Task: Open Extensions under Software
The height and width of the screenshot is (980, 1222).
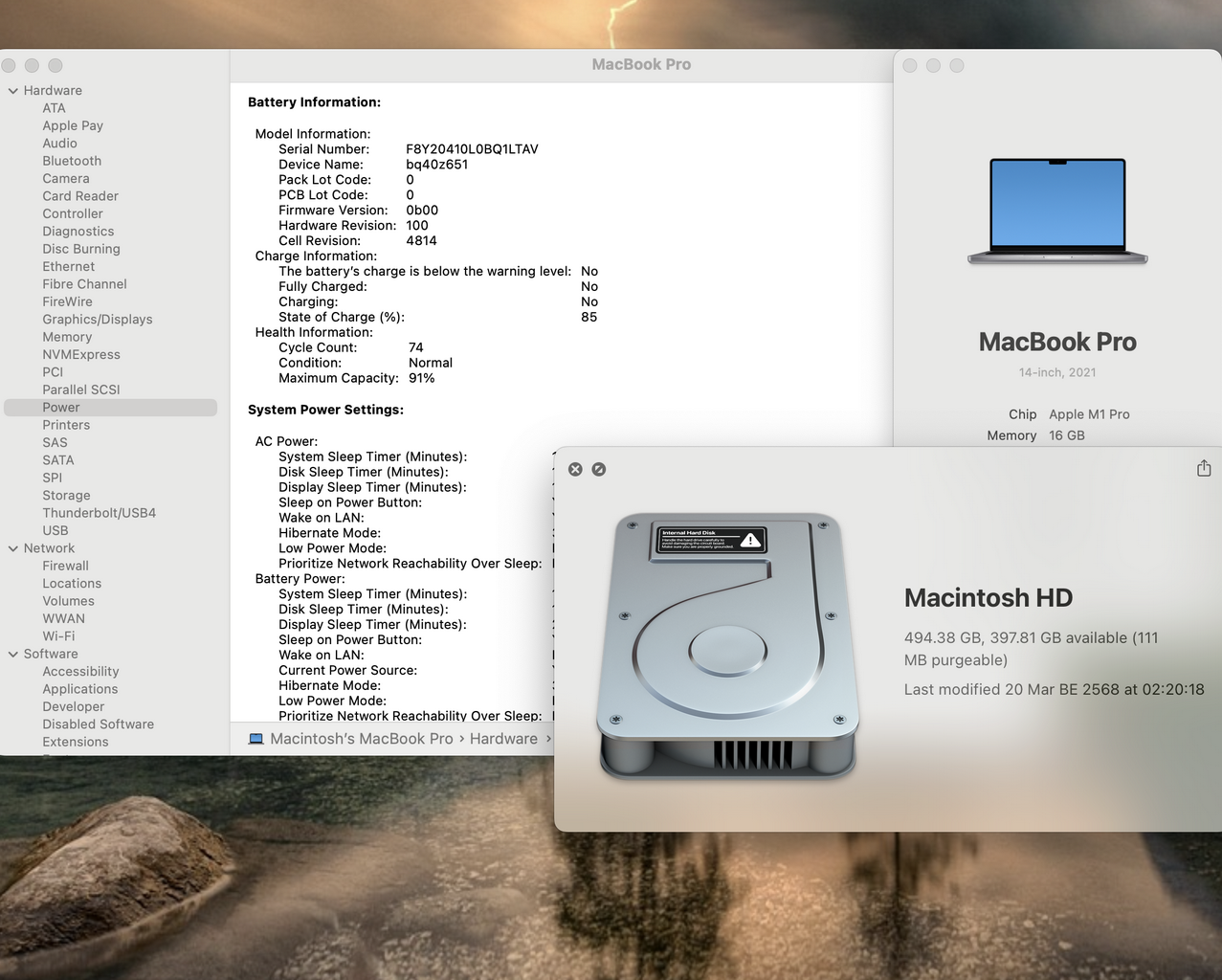Action: (76, 743)
